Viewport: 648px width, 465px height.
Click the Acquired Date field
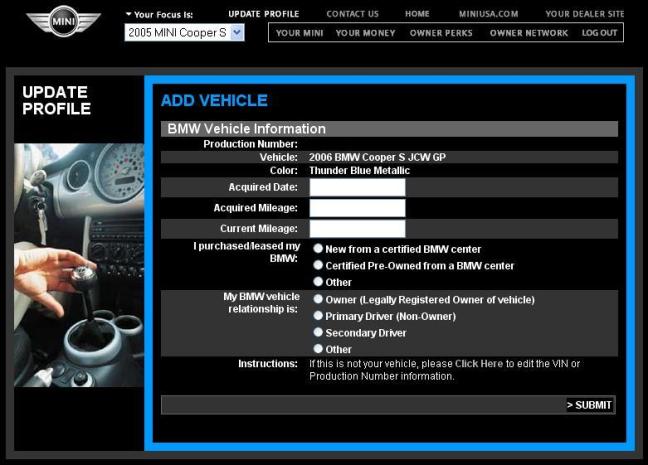pyautogui.click(x=357, y=187)
